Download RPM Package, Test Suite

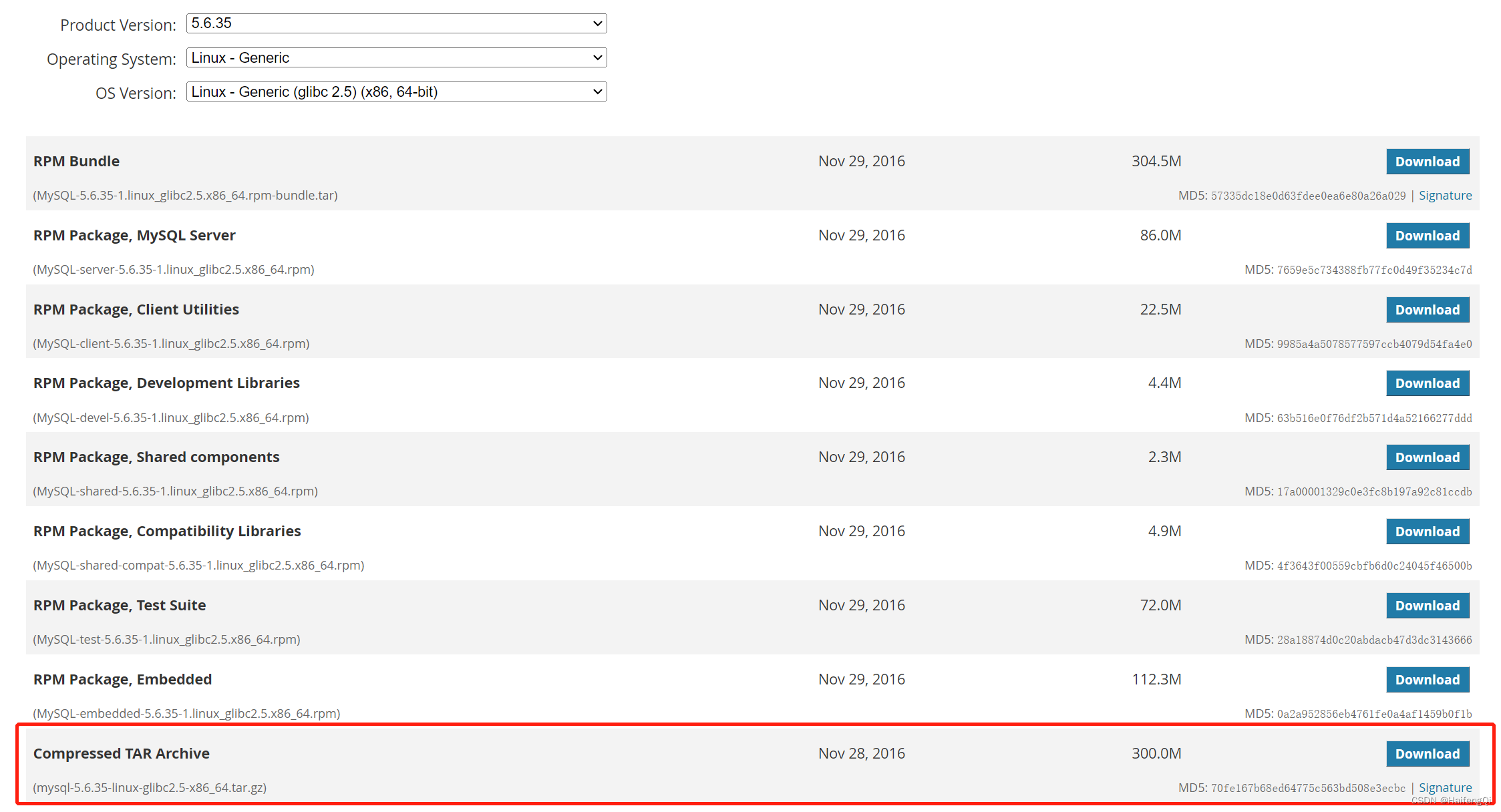[1428, 606]
